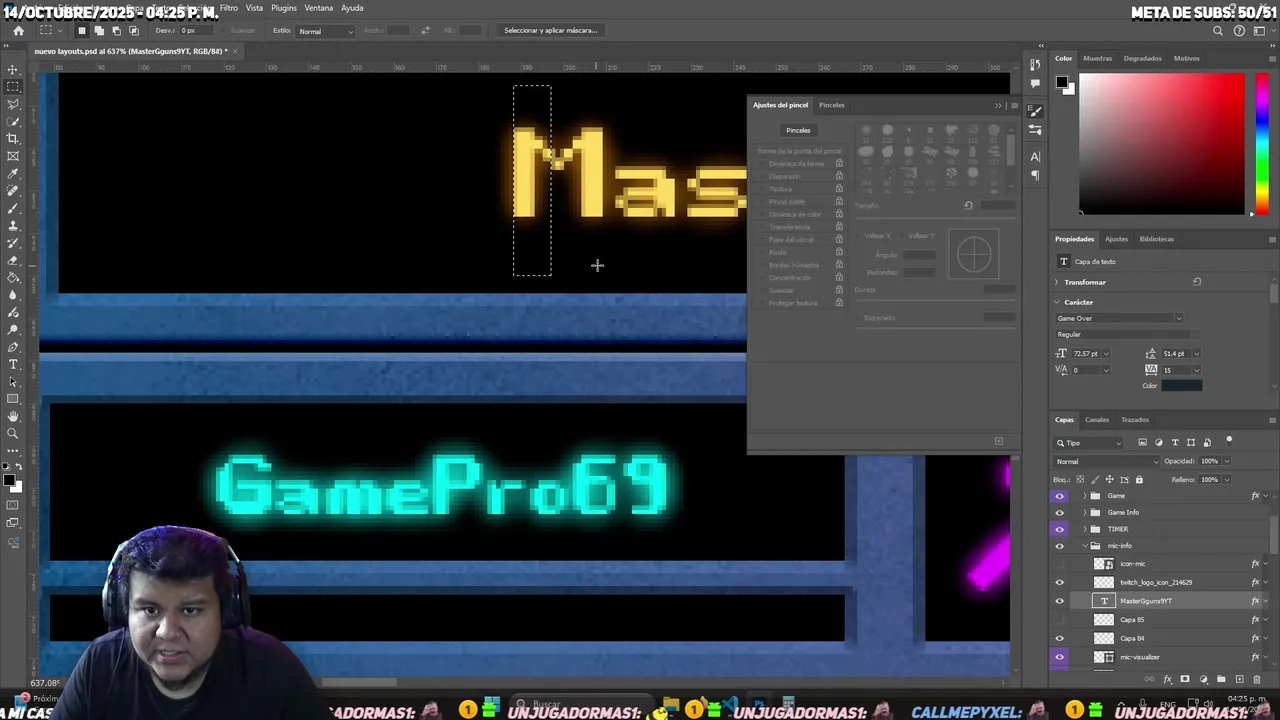Open the Opacidad value dropdown arrow

click(x=1227, y=461)
